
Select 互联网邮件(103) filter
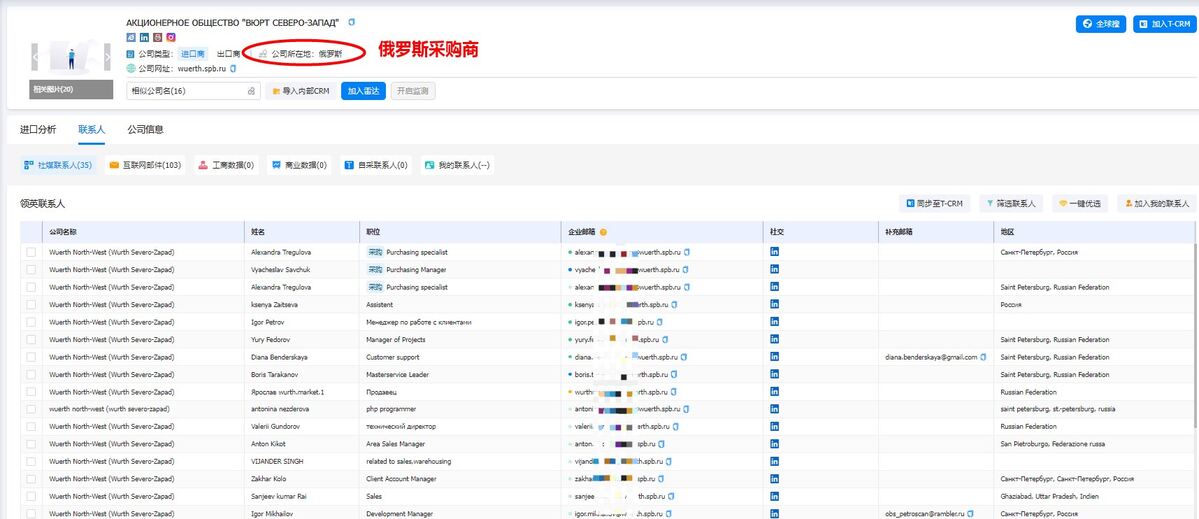(x=145, y=164)
